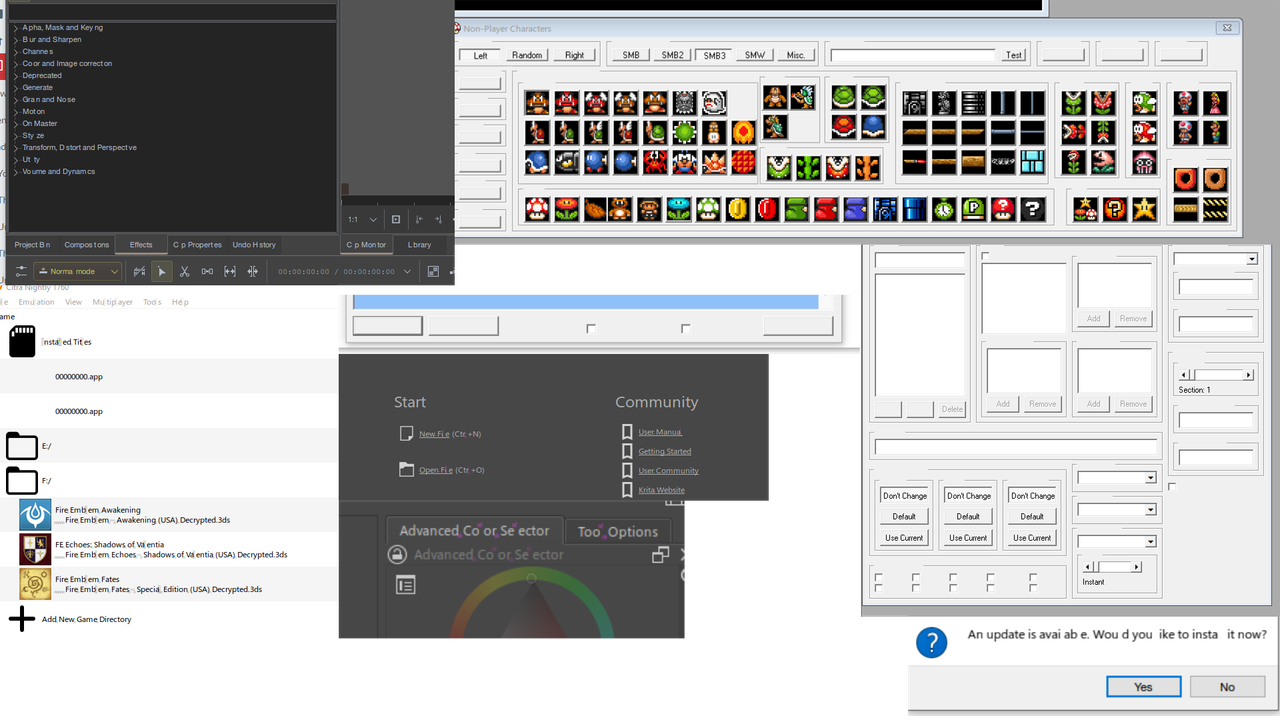The height and width of the screenshot is (720, 1280).
Task: Click the Open File link
Action: (435, 470)
